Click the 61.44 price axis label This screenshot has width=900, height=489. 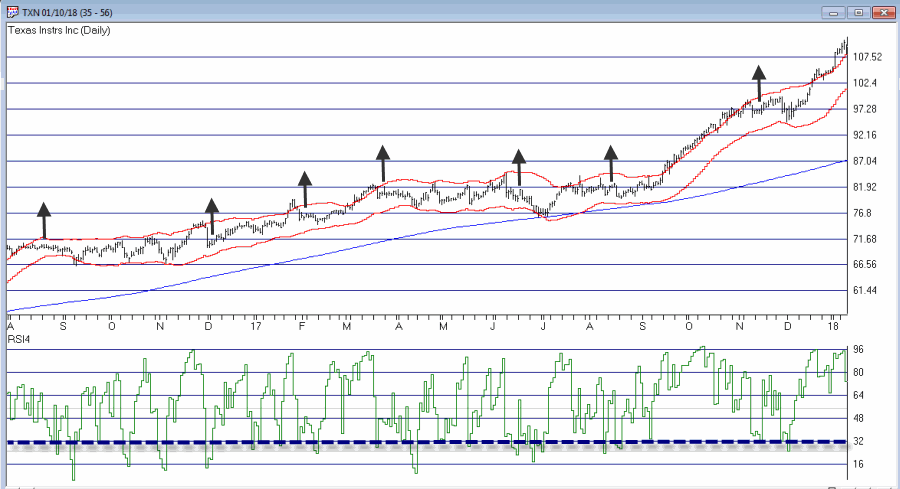point(865,290)
